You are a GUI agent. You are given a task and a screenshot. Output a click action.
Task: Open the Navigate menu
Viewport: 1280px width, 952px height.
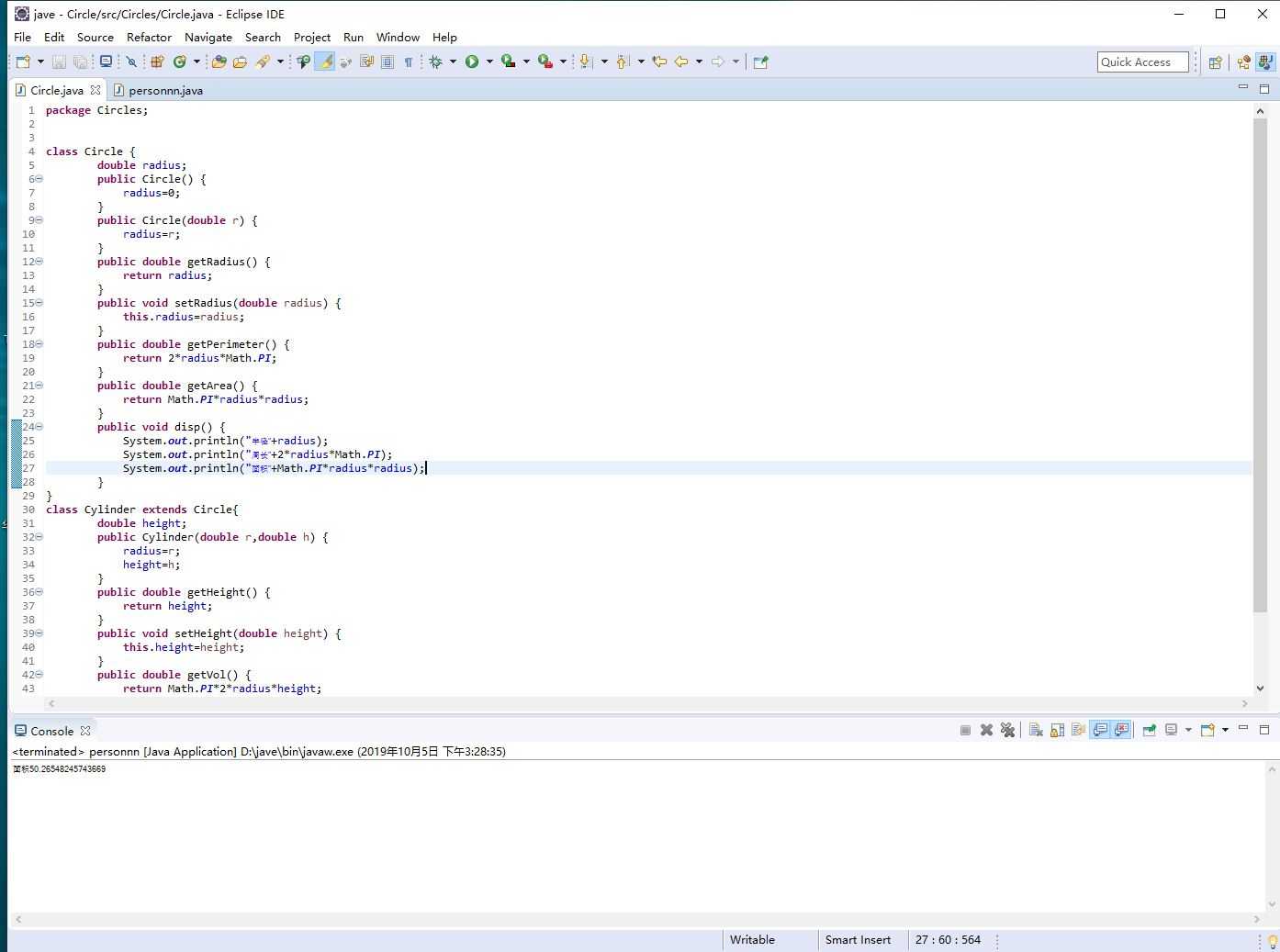click(208, 37)
